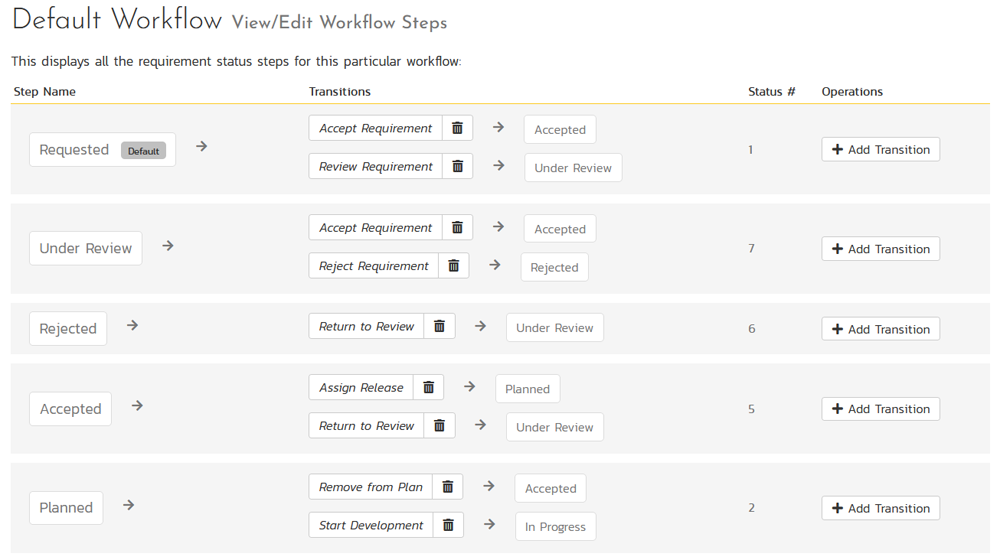Select the Rejected step name box

68,329
